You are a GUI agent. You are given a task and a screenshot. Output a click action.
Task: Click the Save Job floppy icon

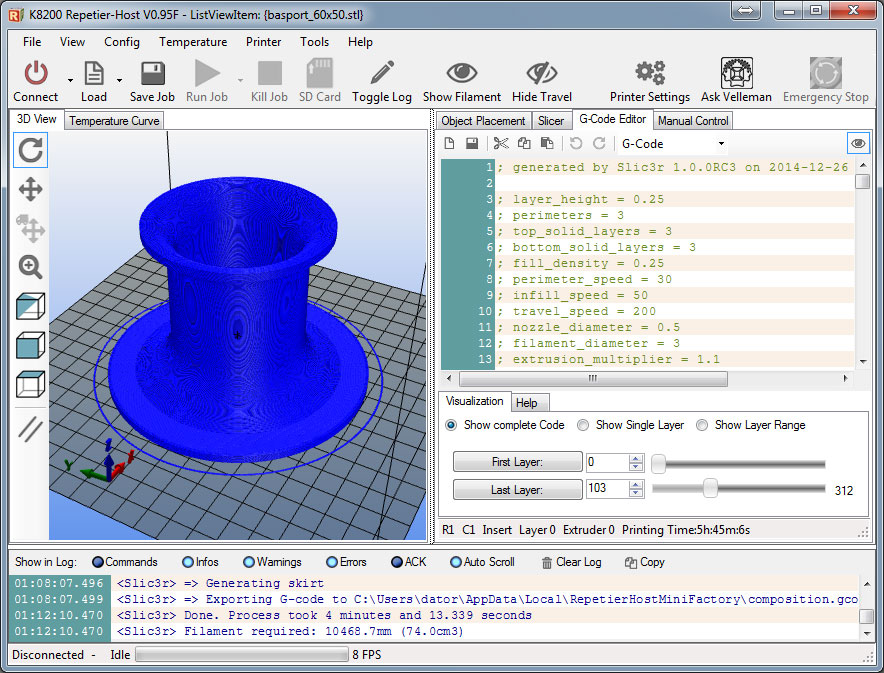[x=152, y=73]
